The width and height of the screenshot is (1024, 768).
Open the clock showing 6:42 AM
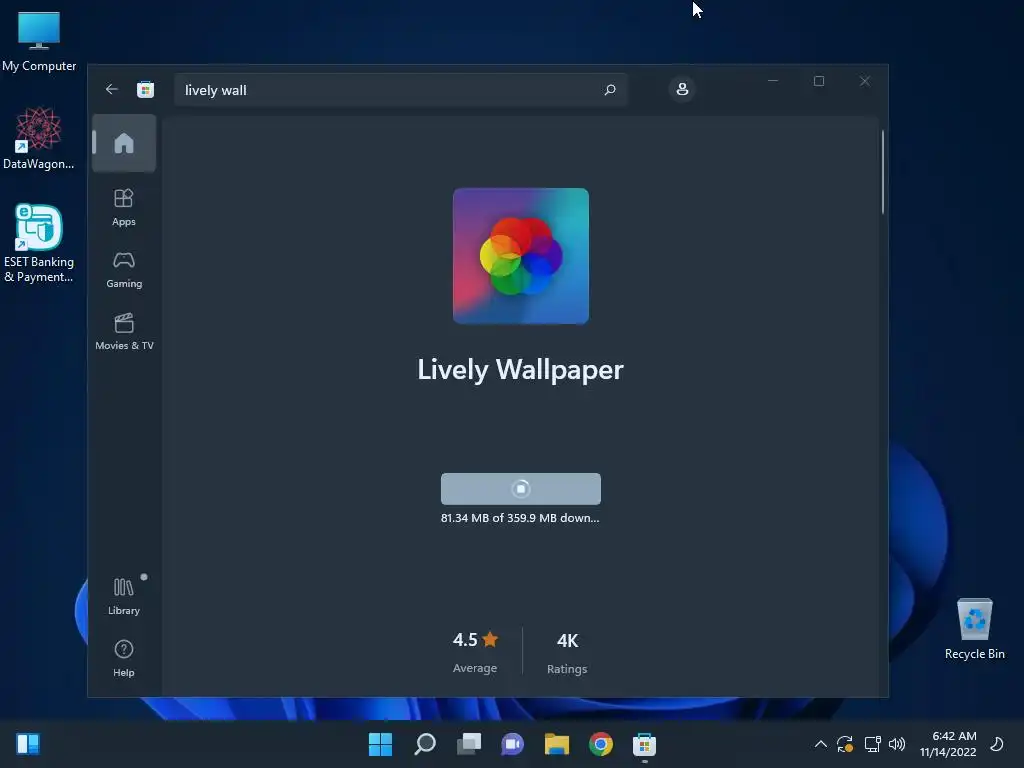[948, 744]
